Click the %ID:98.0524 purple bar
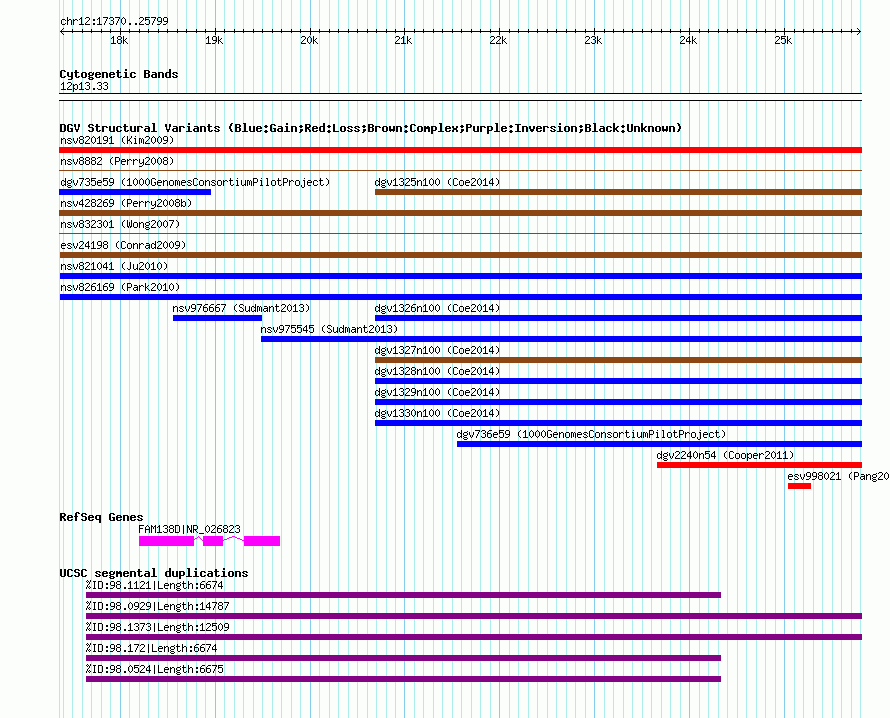This screenshot has height=718, width=890. 404,679
